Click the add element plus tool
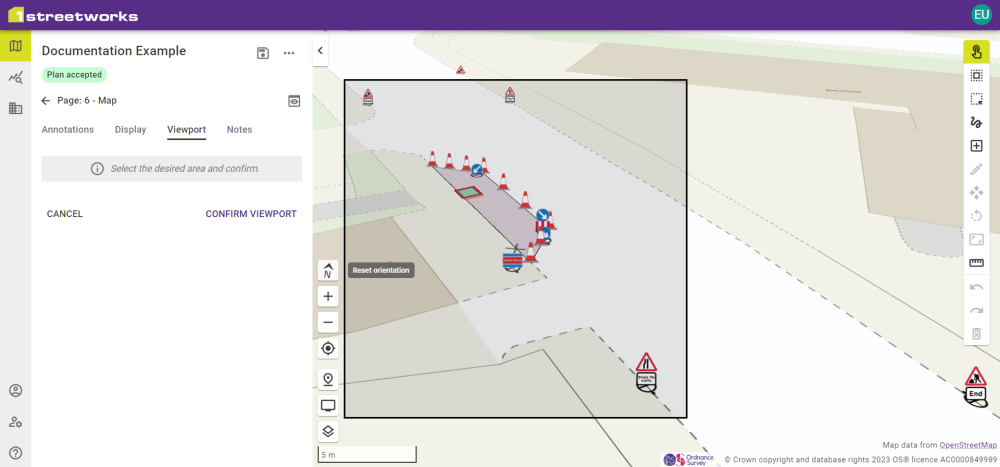 coord(977,146)
